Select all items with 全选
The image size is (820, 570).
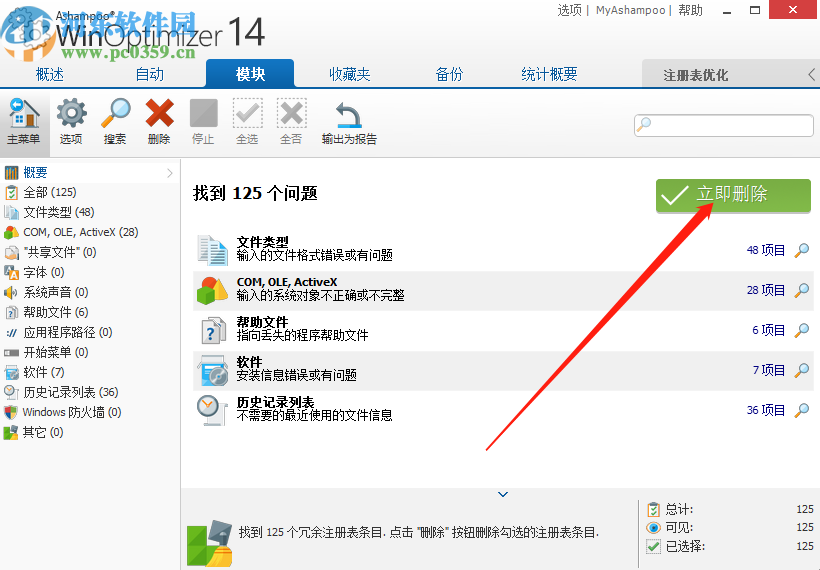tap(247, 122)
